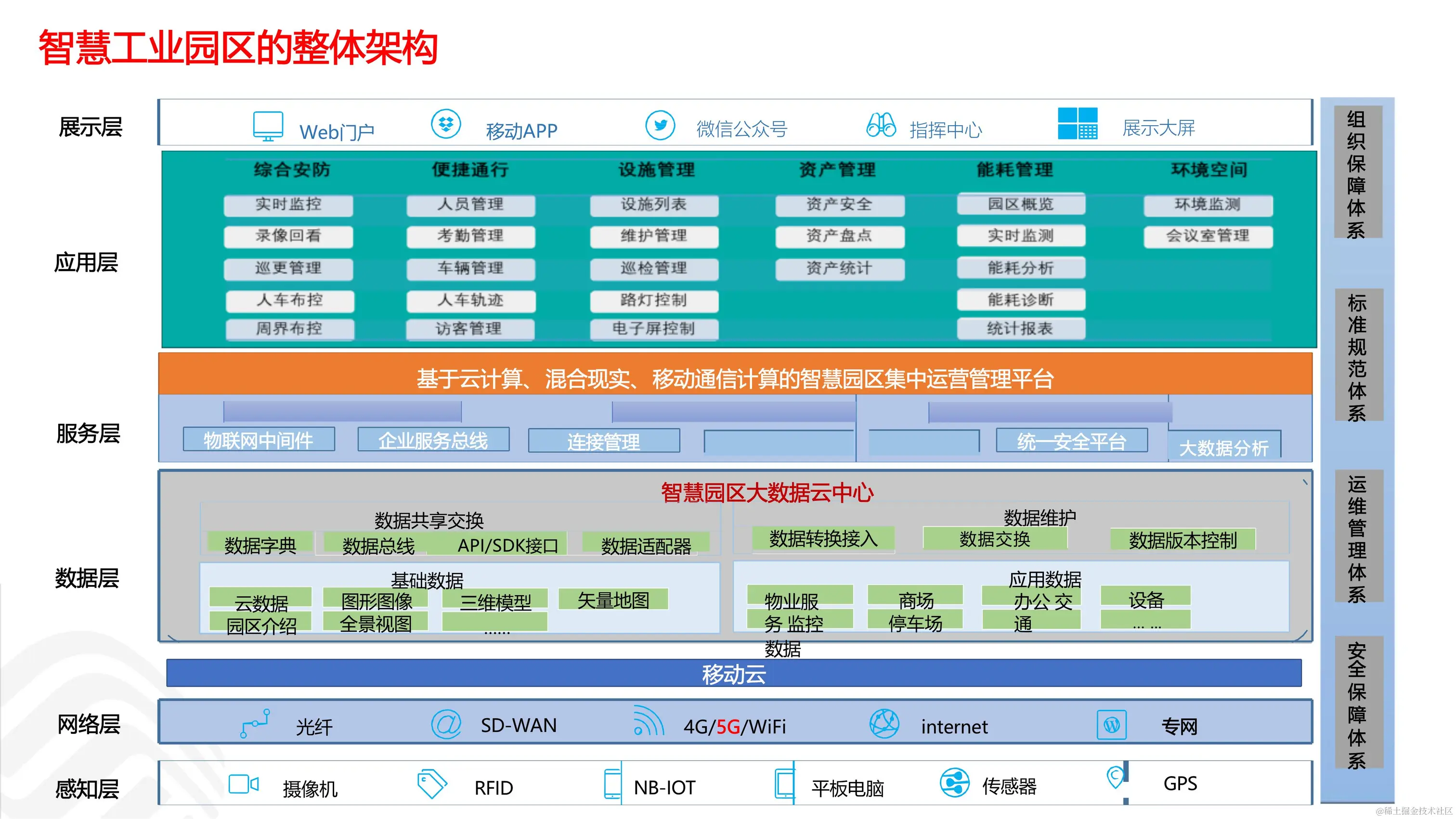Click the 摄像机 camera icon
This screenshot has height=819, width=1456.
244,784
